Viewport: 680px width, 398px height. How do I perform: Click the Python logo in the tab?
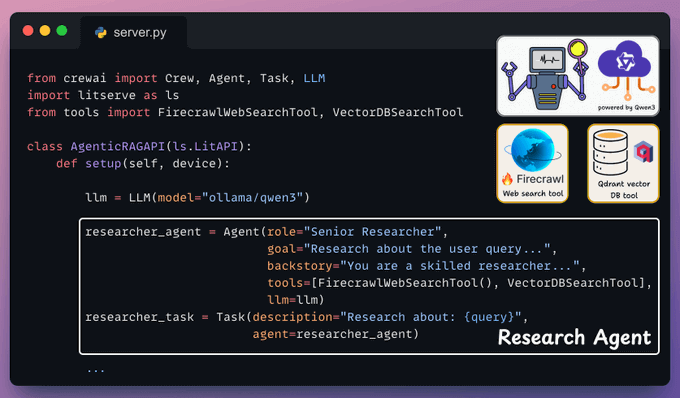tap(101, 33)
